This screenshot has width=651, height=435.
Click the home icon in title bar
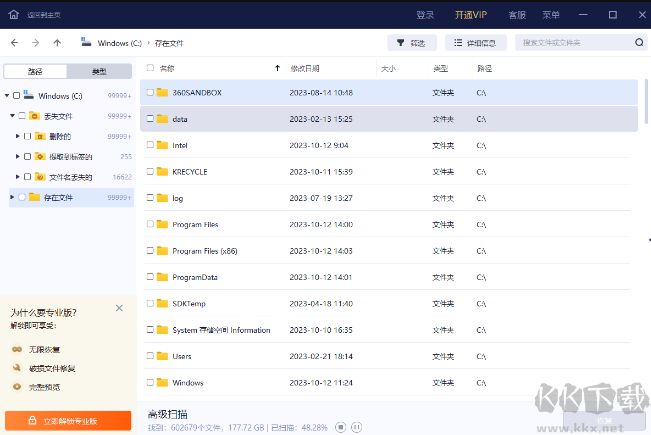tap(15, 15)
